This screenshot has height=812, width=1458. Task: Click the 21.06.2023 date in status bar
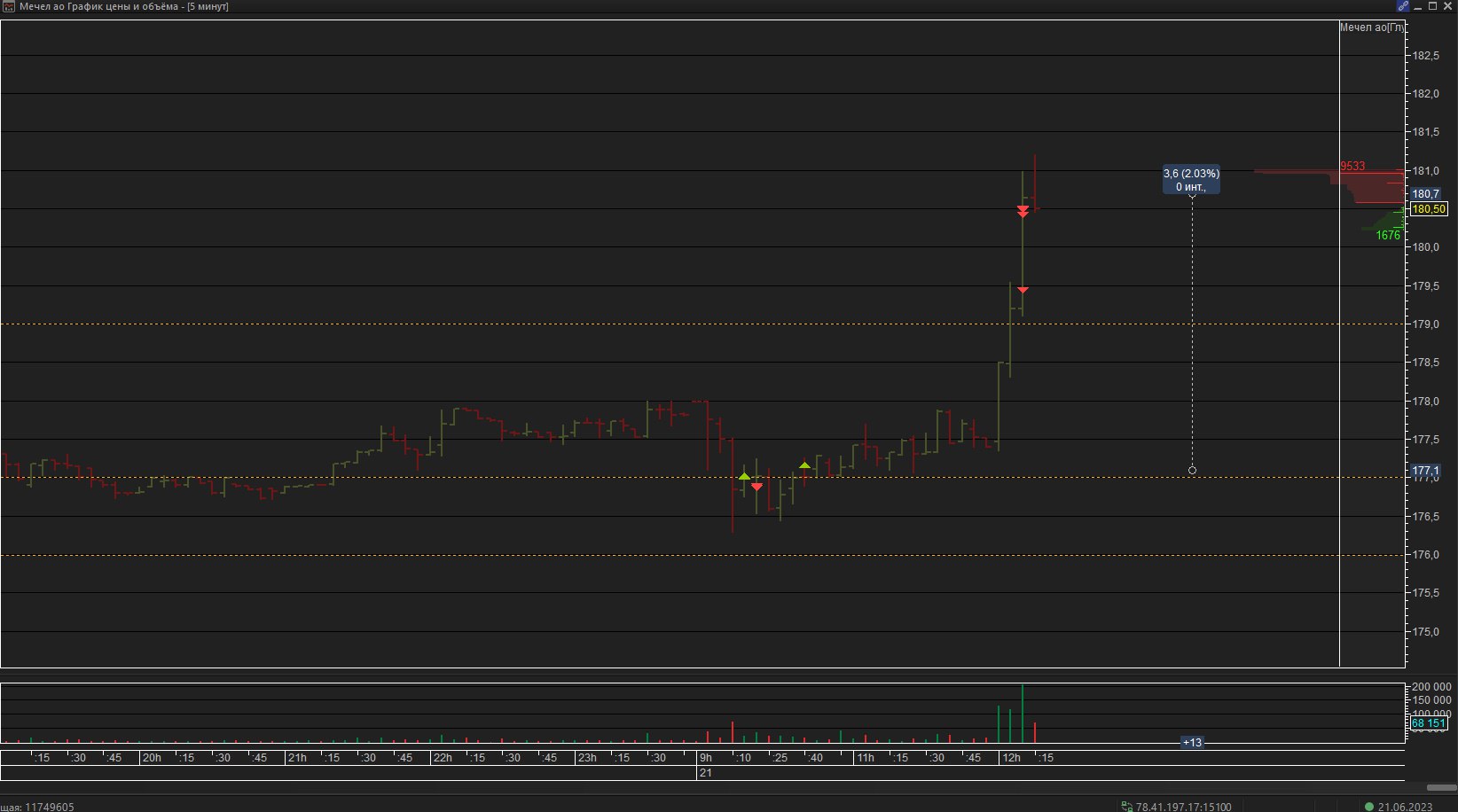tap(1406, 807)
